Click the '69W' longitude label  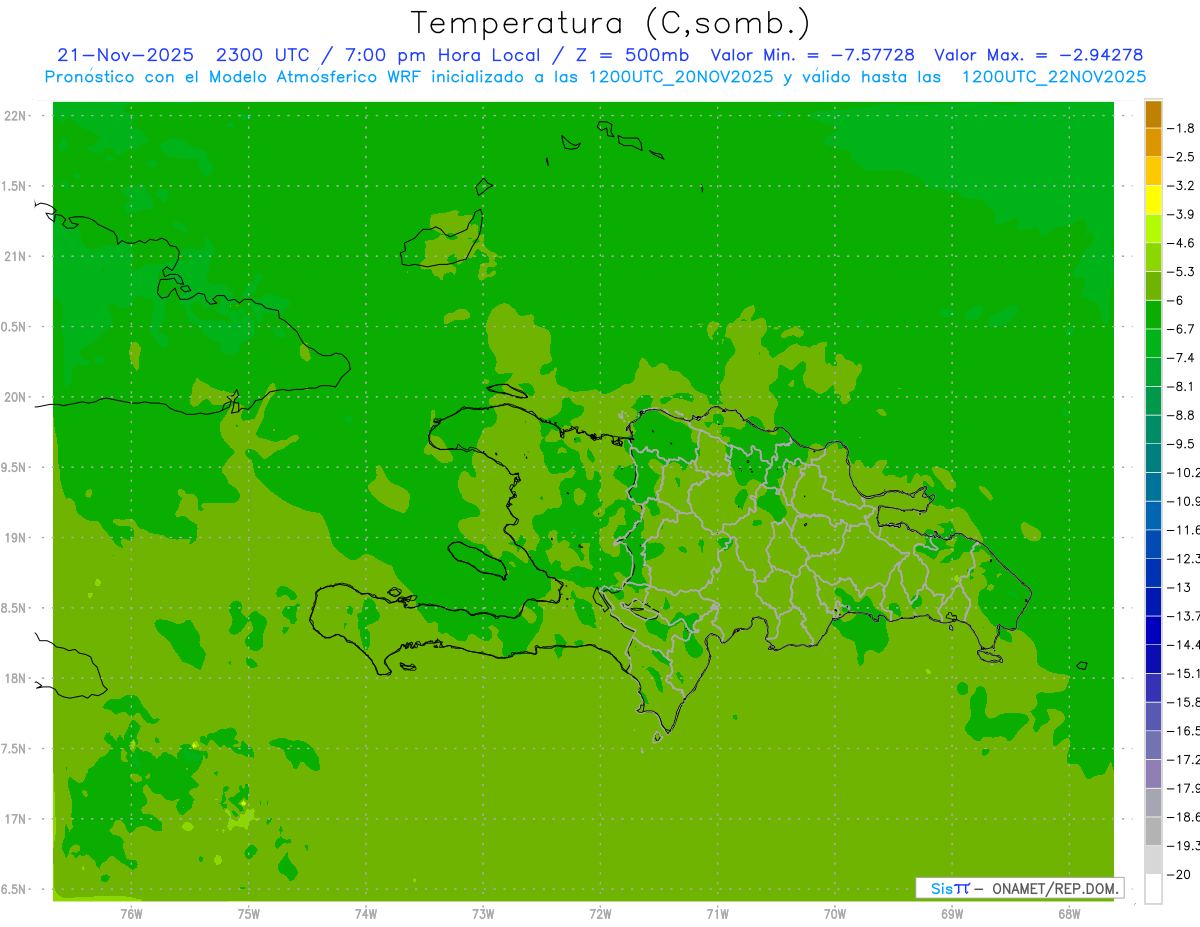952,914
